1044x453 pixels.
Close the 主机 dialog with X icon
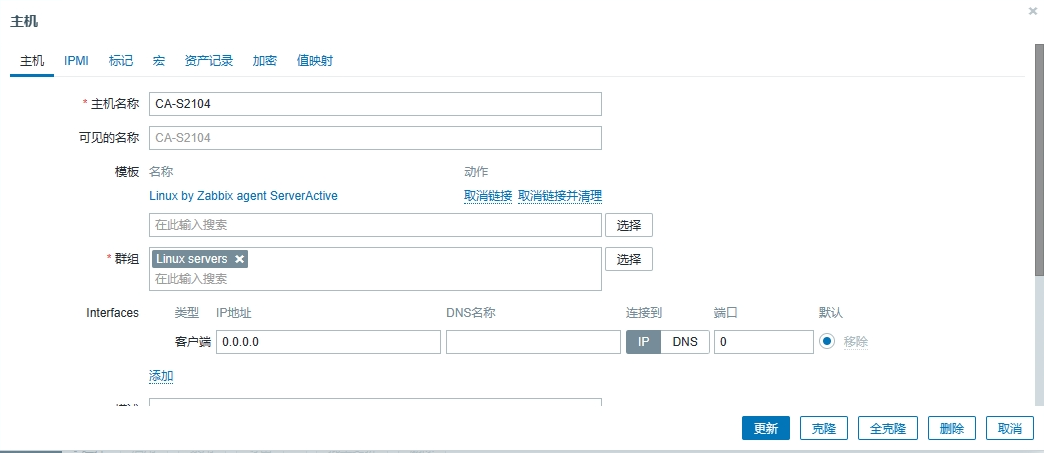tap(1032, 11)
